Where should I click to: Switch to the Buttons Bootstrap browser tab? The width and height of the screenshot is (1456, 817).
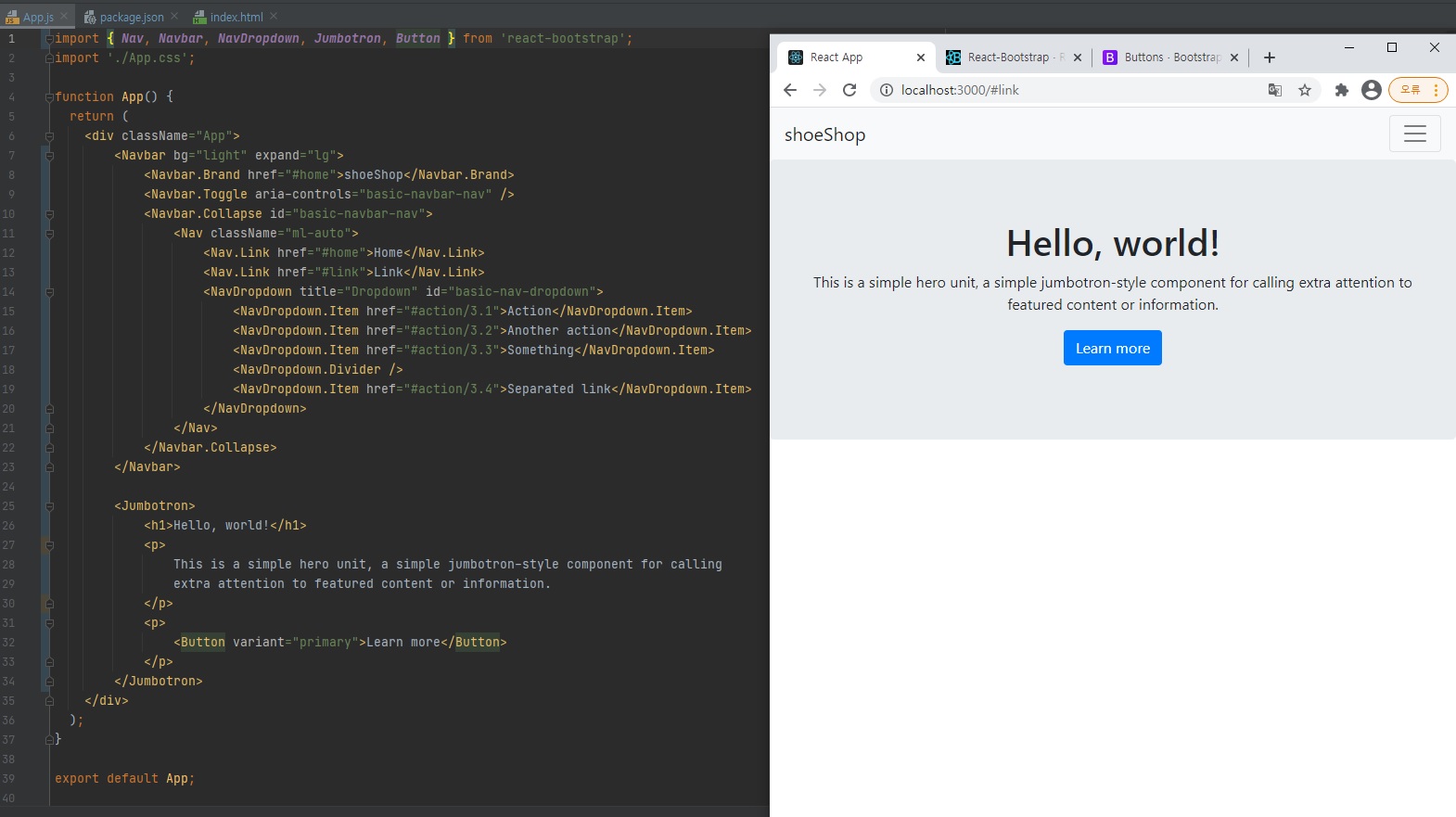pyautogui.click(x=1171, y=57)
